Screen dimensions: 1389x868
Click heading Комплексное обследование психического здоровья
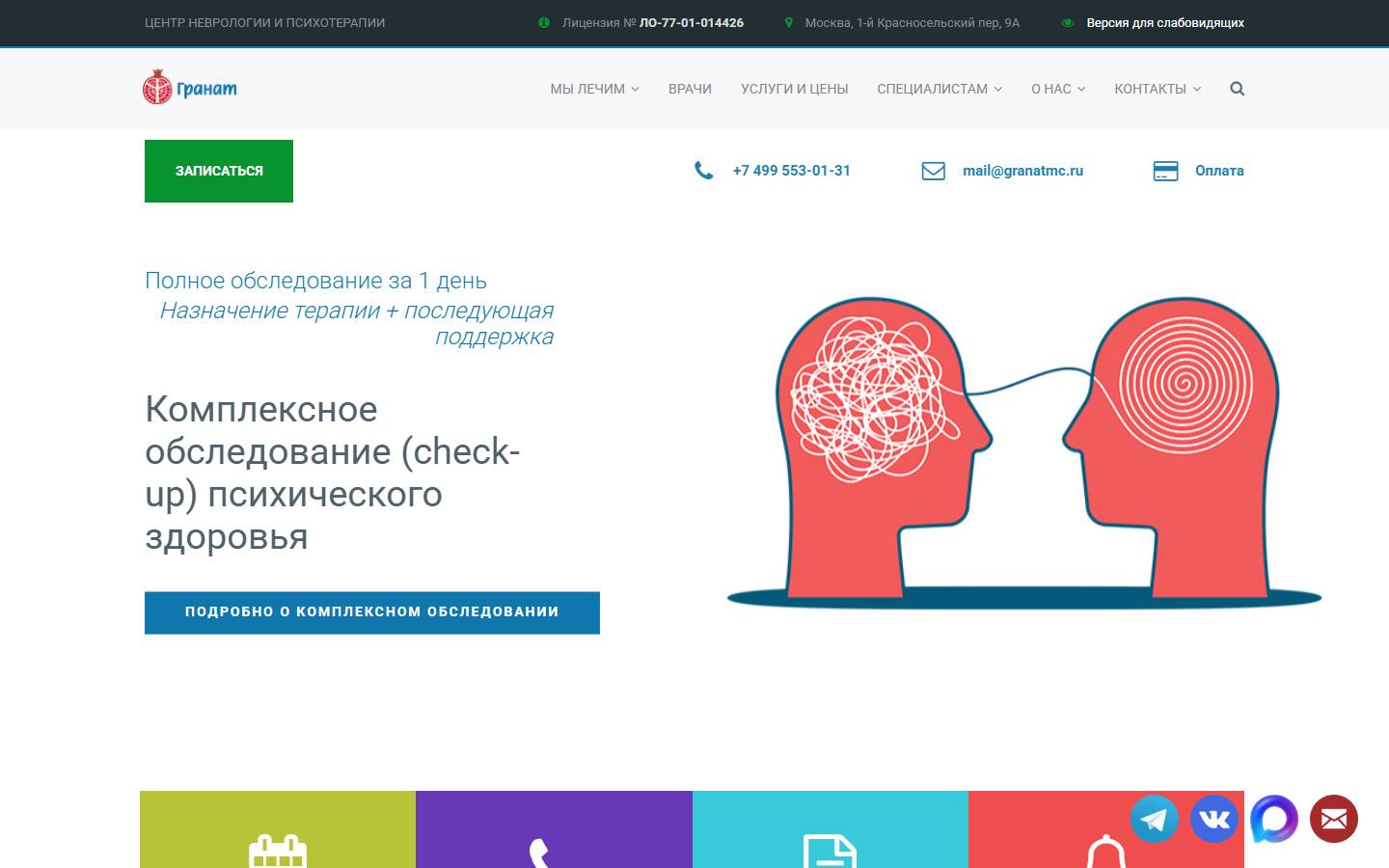333,473
